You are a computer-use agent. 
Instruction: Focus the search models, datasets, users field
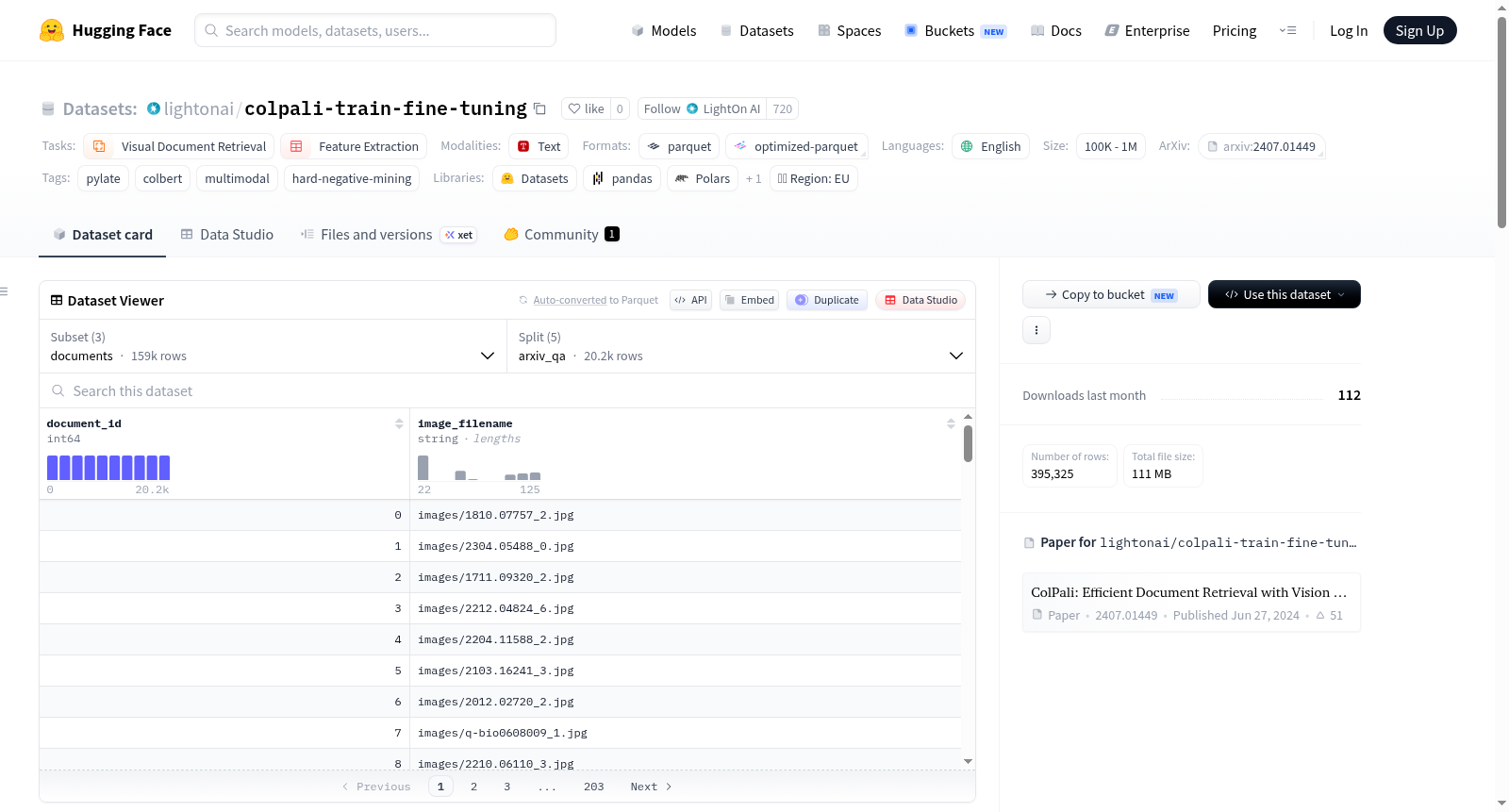(x=375, y=30)
